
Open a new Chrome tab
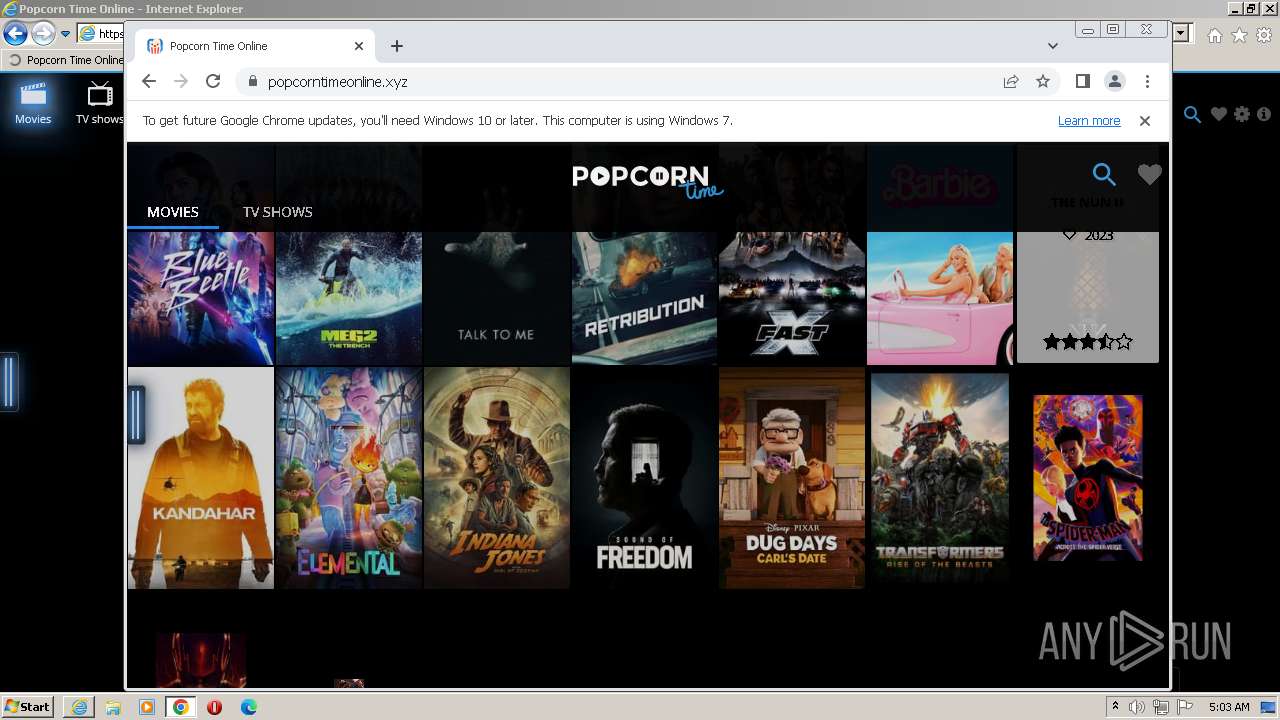click(x=397, y=46)
